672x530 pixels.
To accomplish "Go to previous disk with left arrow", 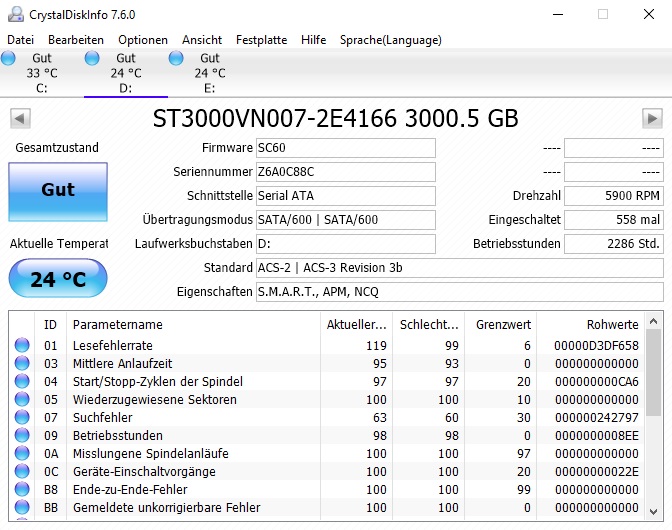I will pos(20,118).
